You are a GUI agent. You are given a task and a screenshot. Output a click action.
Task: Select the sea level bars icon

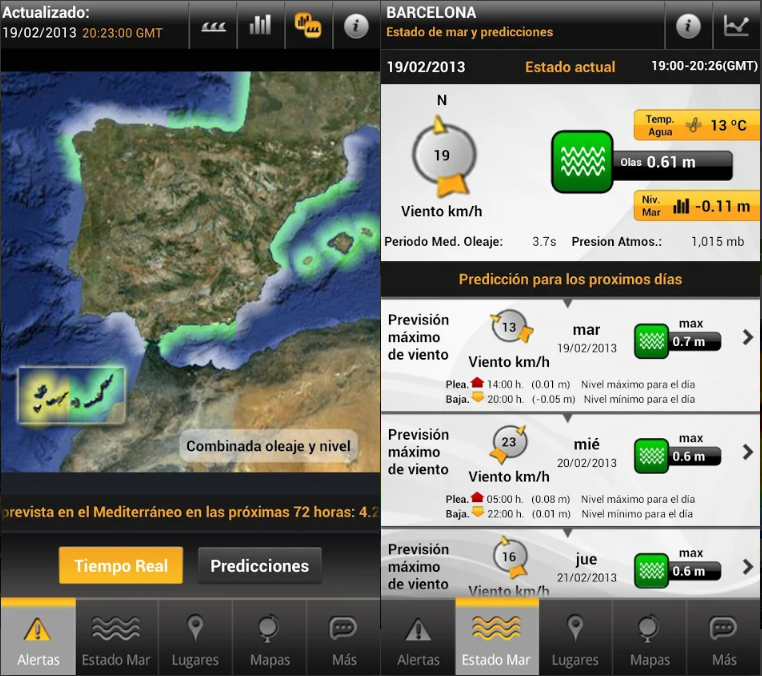(260, 25)
